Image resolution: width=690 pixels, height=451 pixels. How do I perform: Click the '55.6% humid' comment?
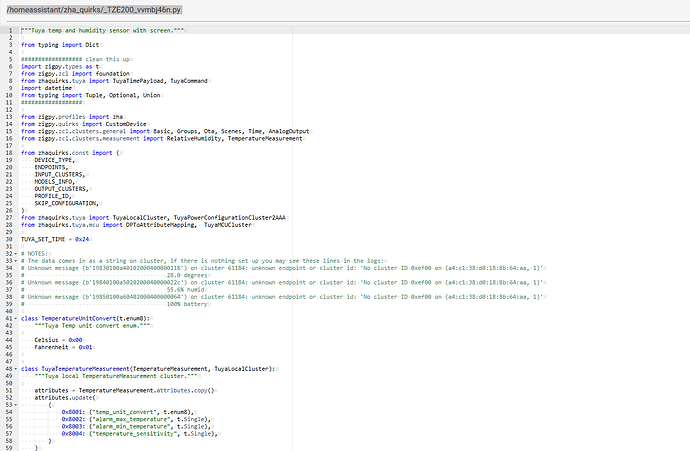185,290
